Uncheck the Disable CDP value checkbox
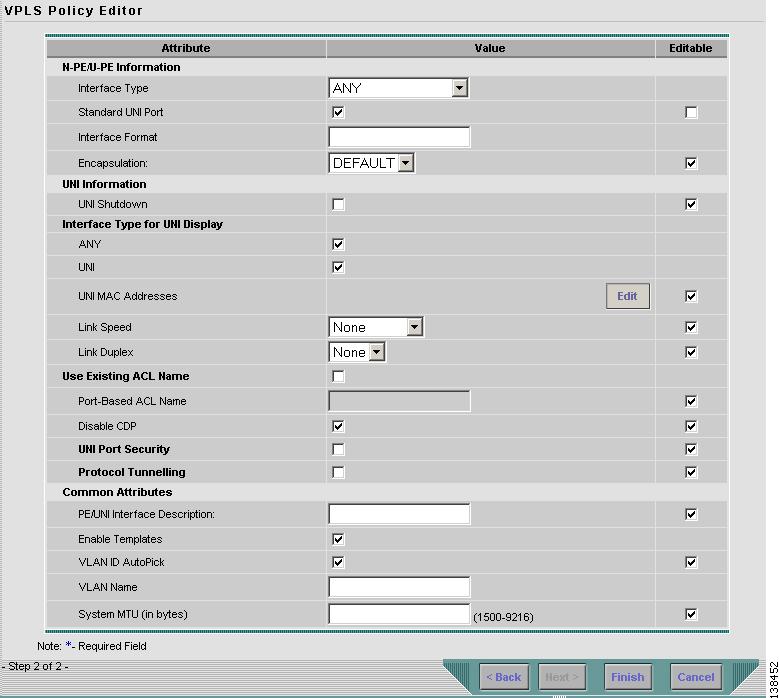Image resolution: width=779 pixels, height=698 pixels. [338, 426]
